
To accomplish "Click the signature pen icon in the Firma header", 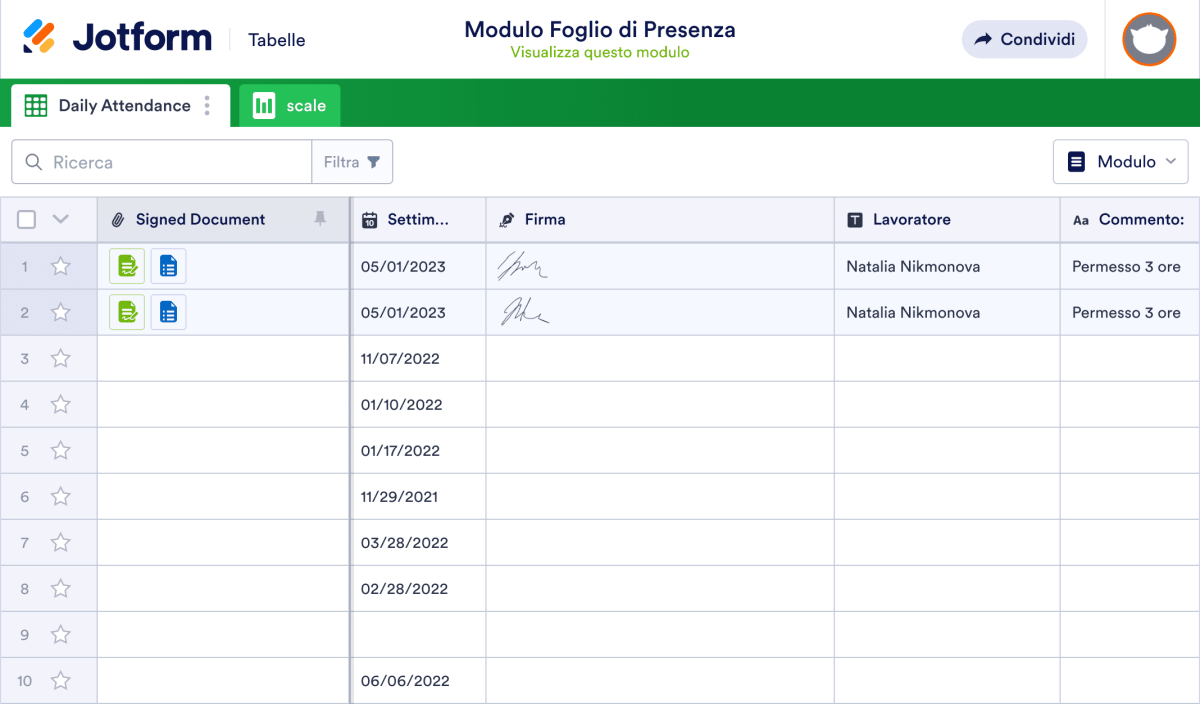I will 508,219.
